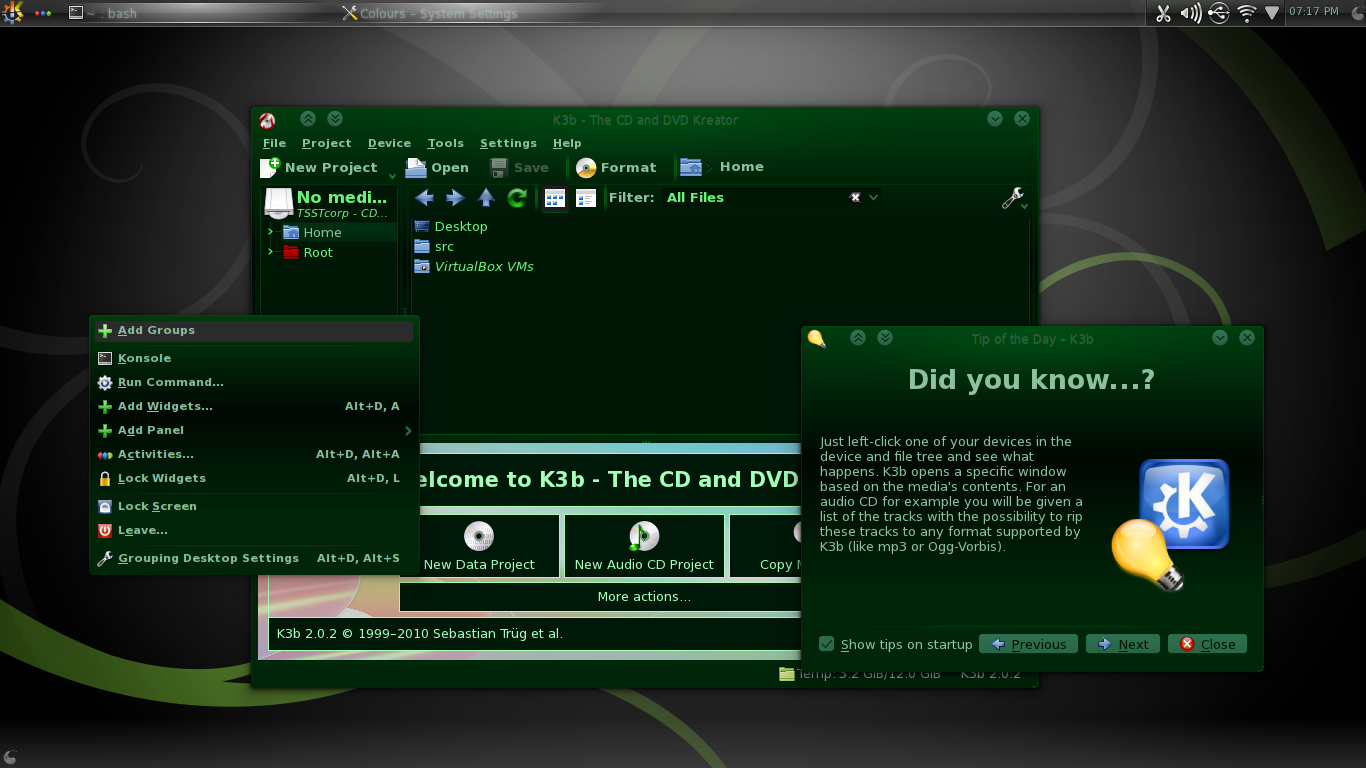The image size is (1366, 768).
Task: Open the Tools menu in K3b
Action: point(445,143)
